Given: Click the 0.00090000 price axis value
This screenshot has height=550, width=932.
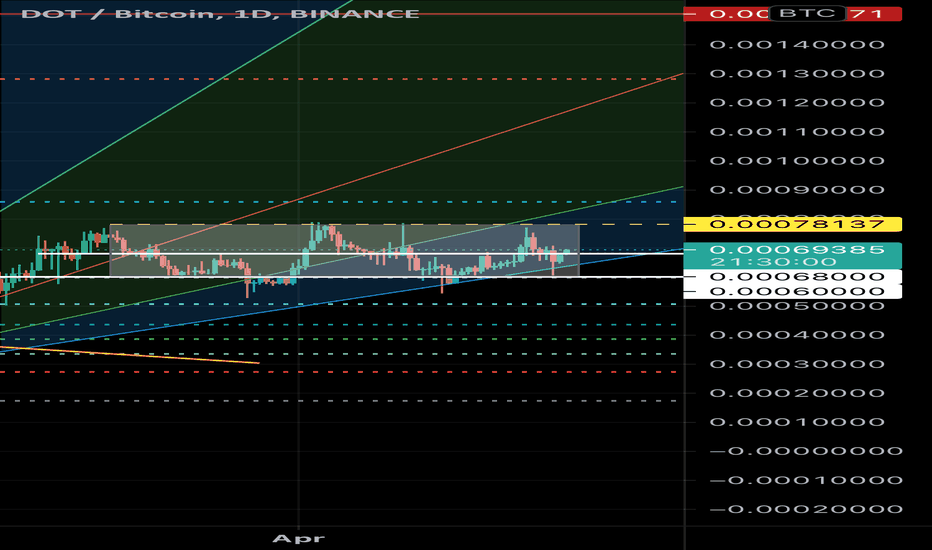Looking at the screenshot, I should 797,190.
